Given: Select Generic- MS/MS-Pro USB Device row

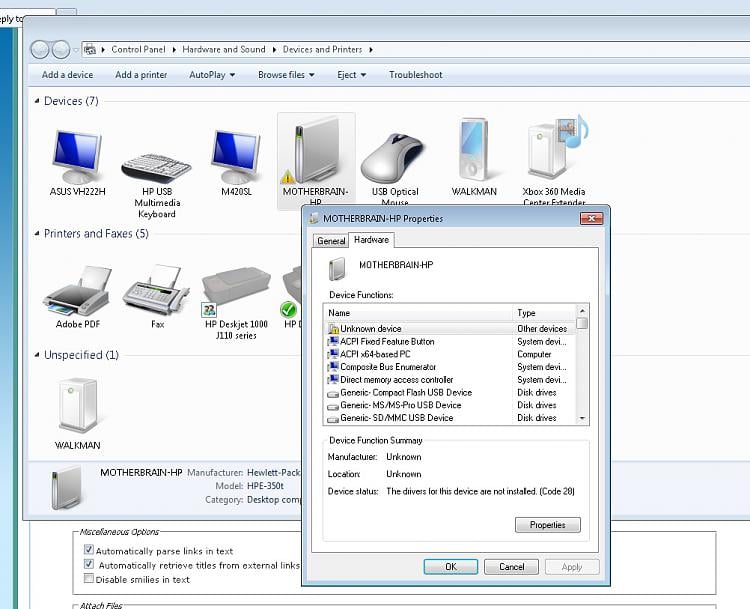Looking at the screenshot, I should coord(450,405).
